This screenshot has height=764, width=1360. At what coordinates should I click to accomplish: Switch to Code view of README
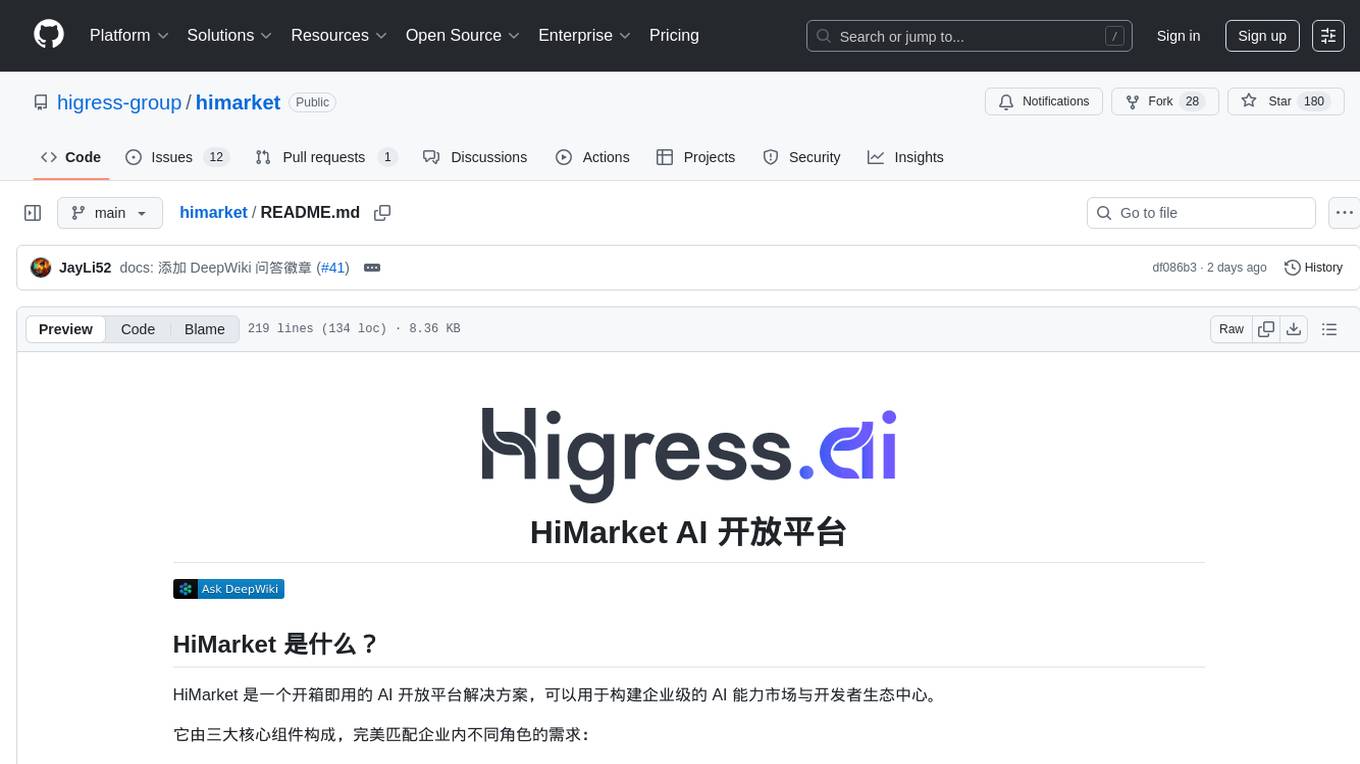pyautogui.click(x=138, y=329)
